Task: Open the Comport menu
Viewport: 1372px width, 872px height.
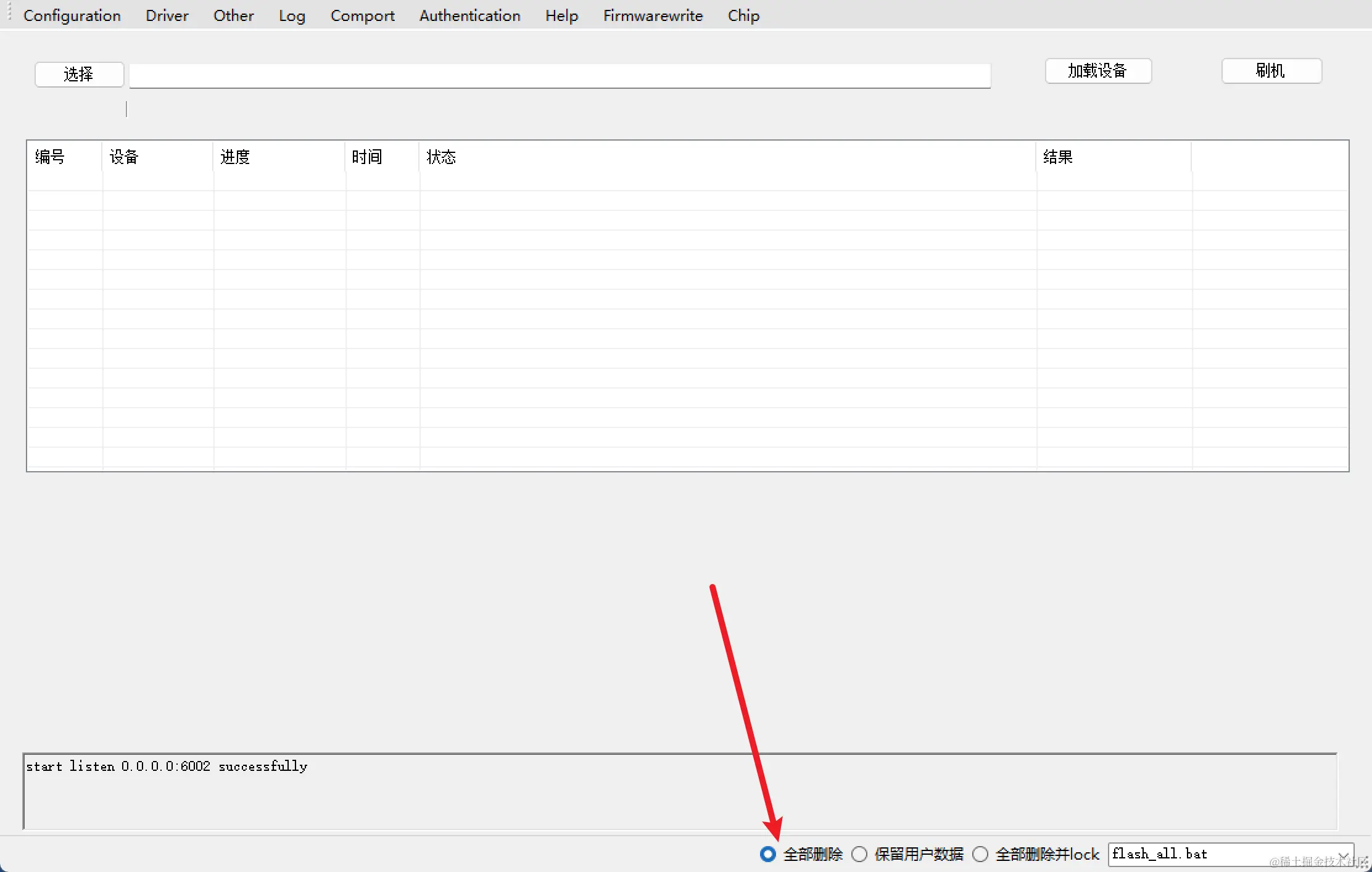Action: coord(362,15)
